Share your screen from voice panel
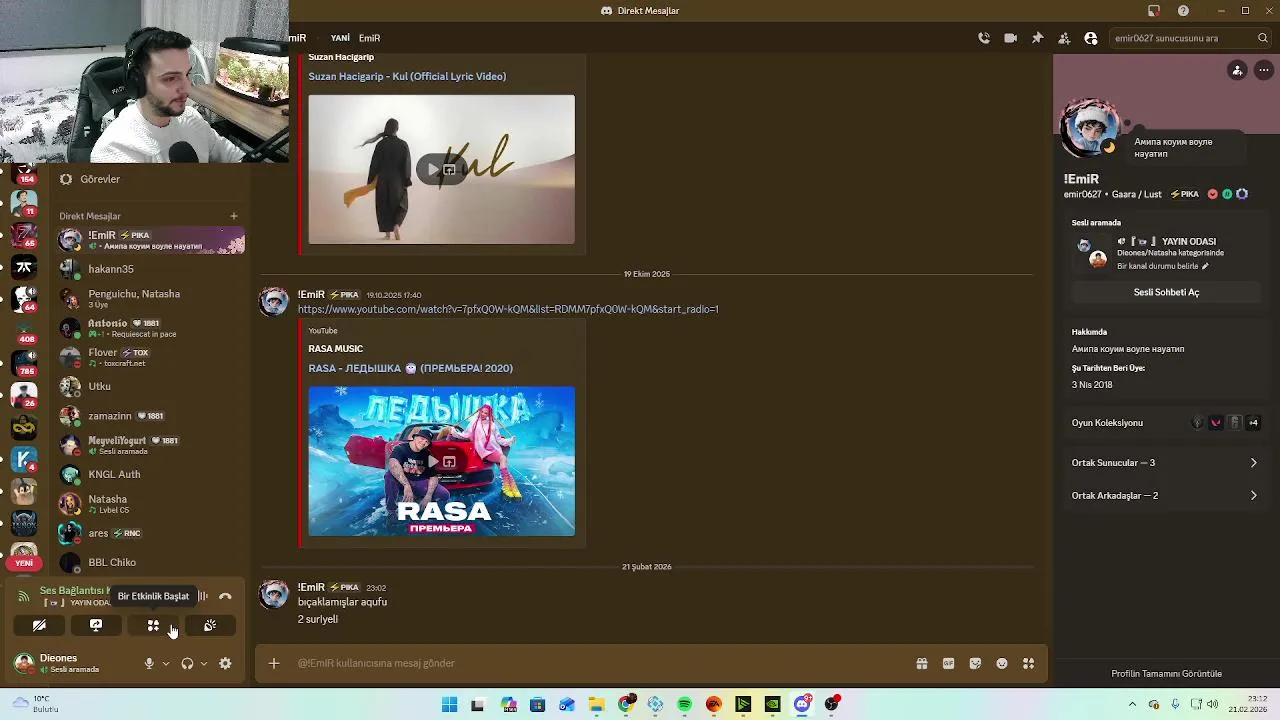This screenshot has height=720, width=1280. (96, 625)
